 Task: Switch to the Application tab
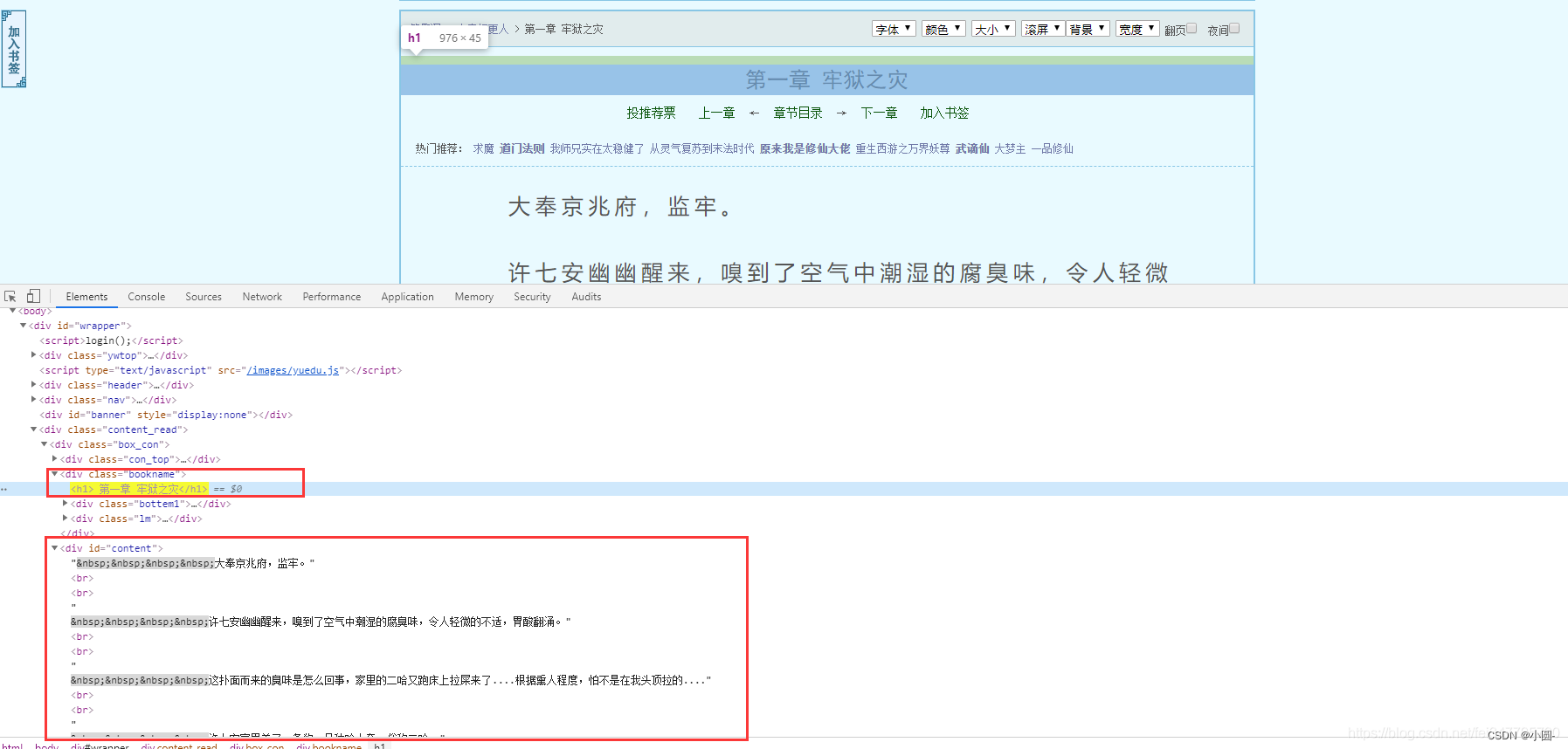[x=407, y=297]
